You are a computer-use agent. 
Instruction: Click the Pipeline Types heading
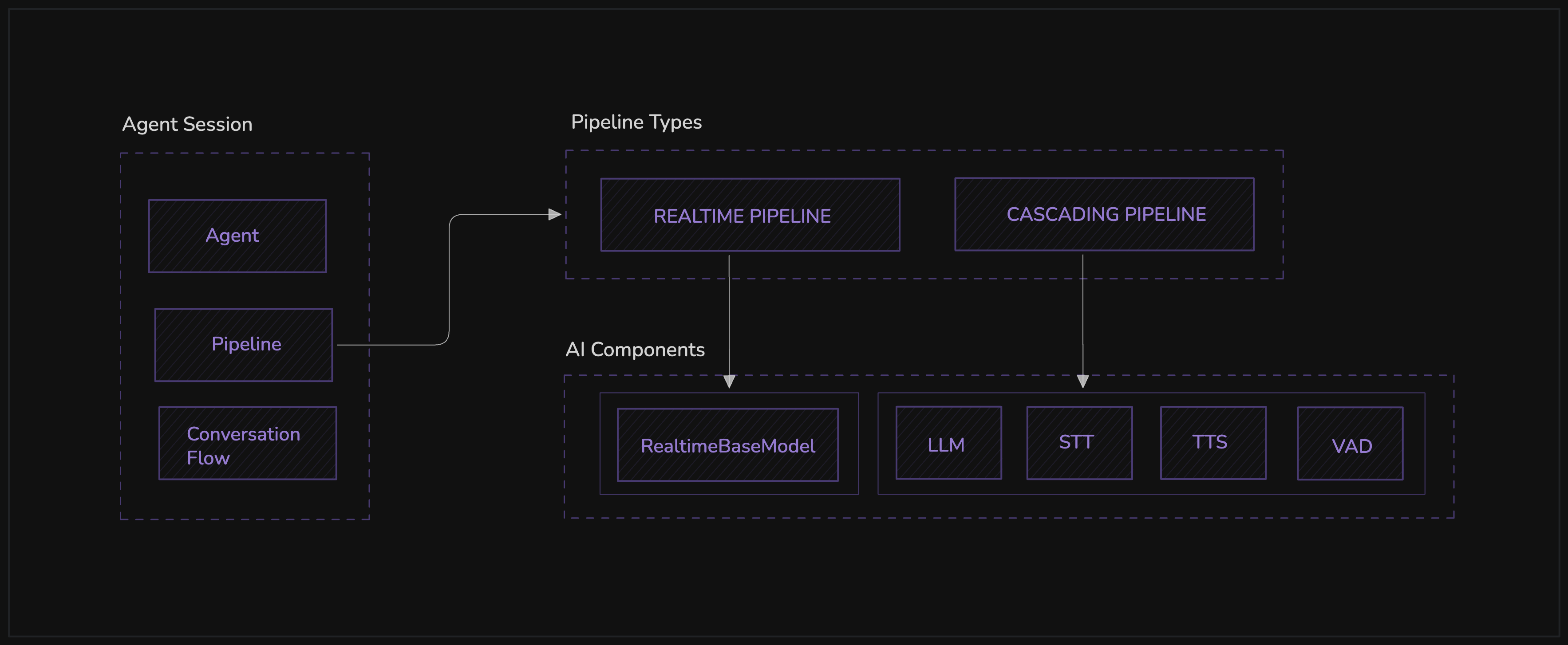coord(636,122)
